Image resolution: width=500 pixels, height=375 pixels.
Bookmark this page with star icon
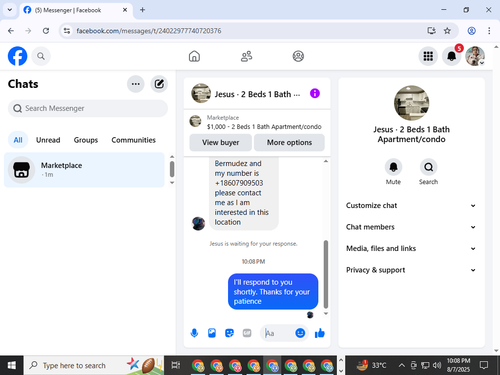click(447, 31)
